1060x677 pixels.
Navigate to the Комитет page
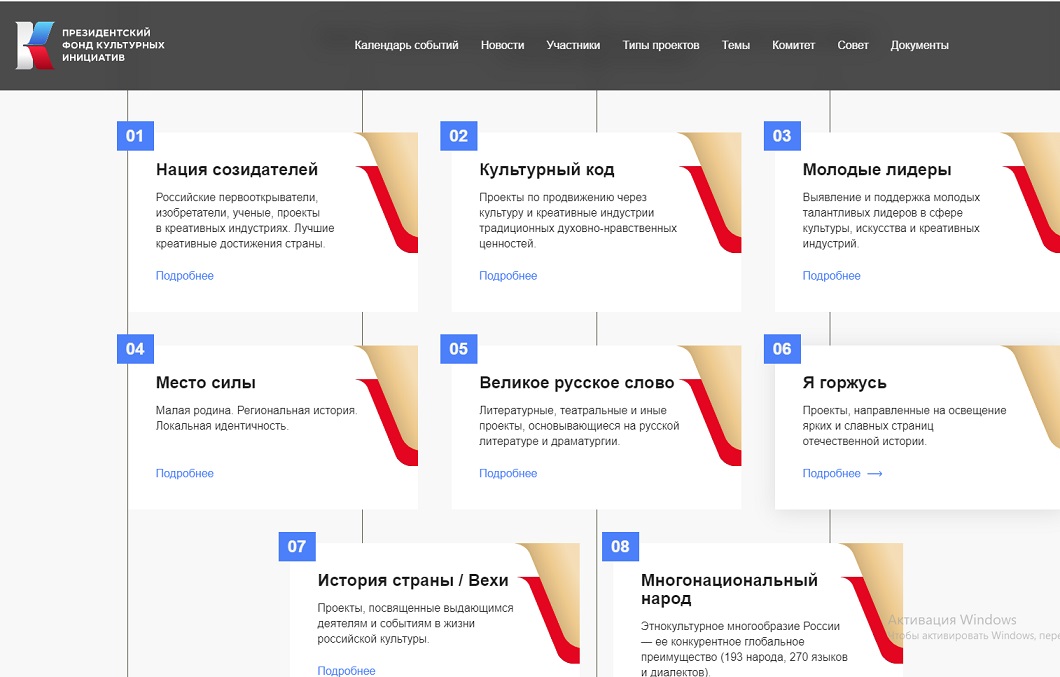pyautogui.click(x=794, y=45)
